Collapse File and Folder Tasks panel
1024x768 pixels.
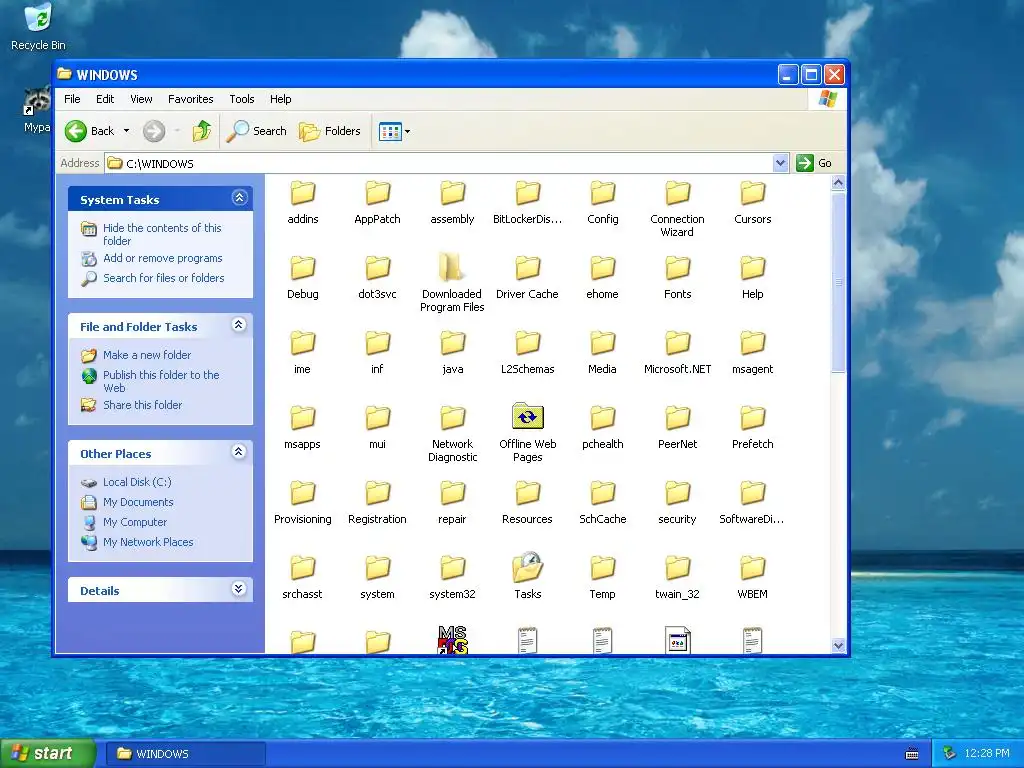click(239, 325)
